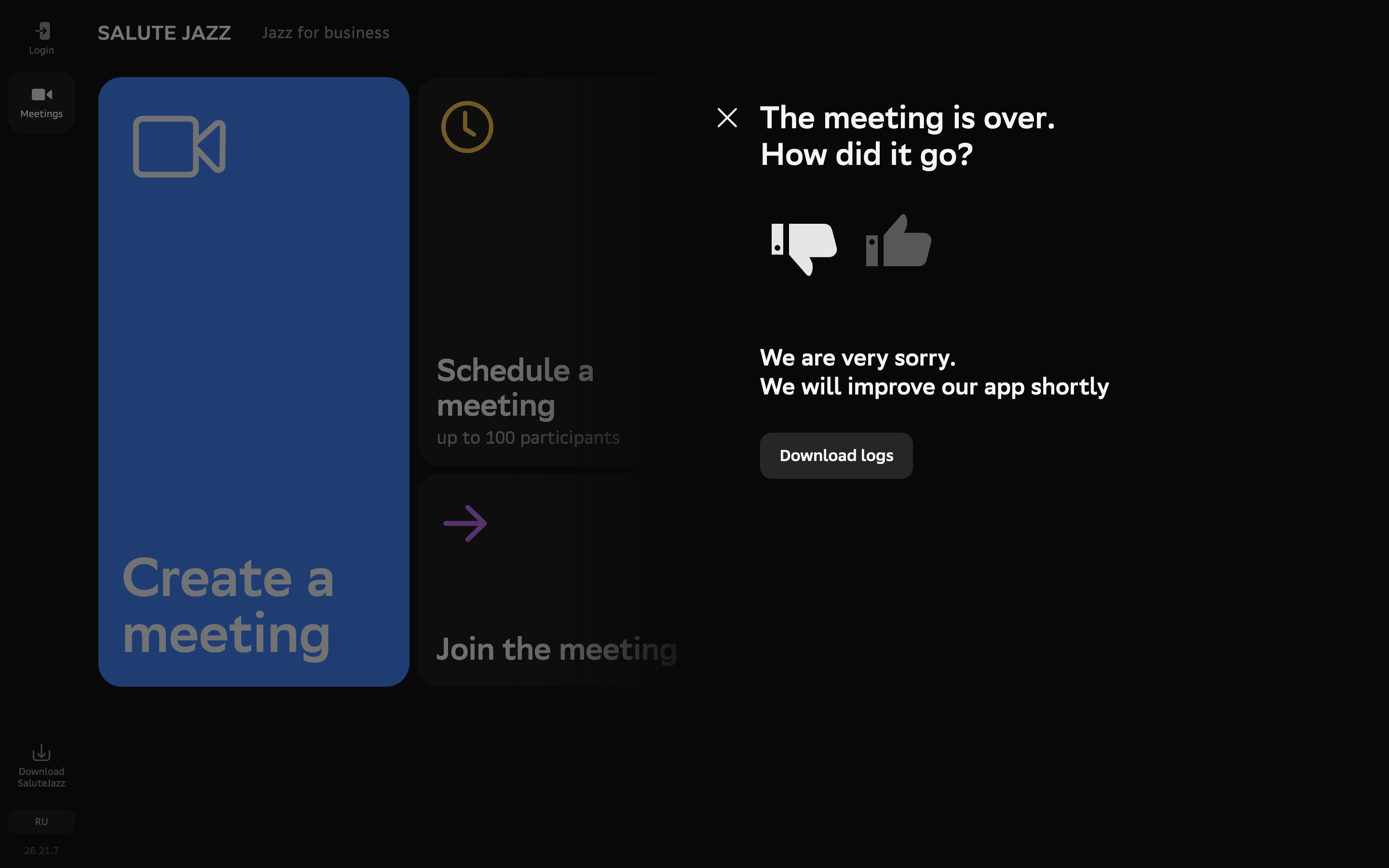
Task: Click the version number 26.21.7
Action: coord(41,850)
